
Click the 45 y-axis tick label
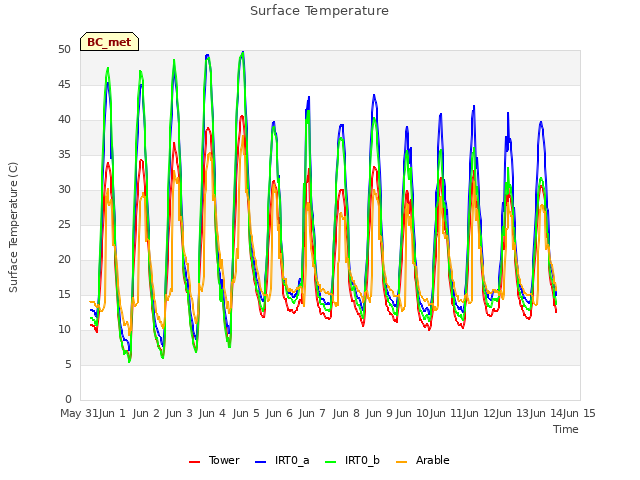point(64,84)
